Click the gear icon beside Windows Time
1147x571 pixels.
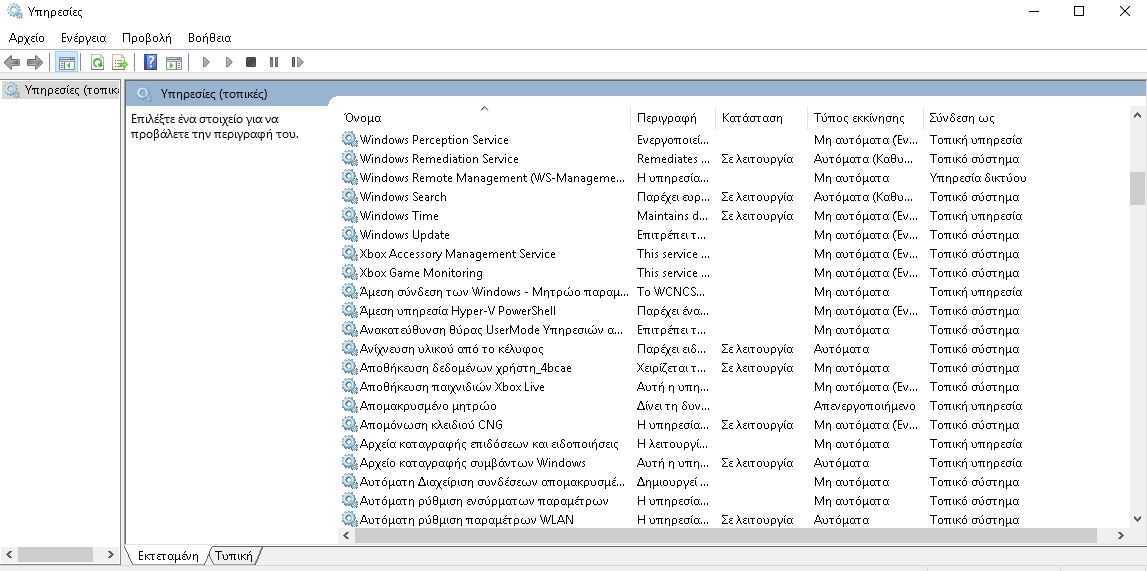[350, 216]
